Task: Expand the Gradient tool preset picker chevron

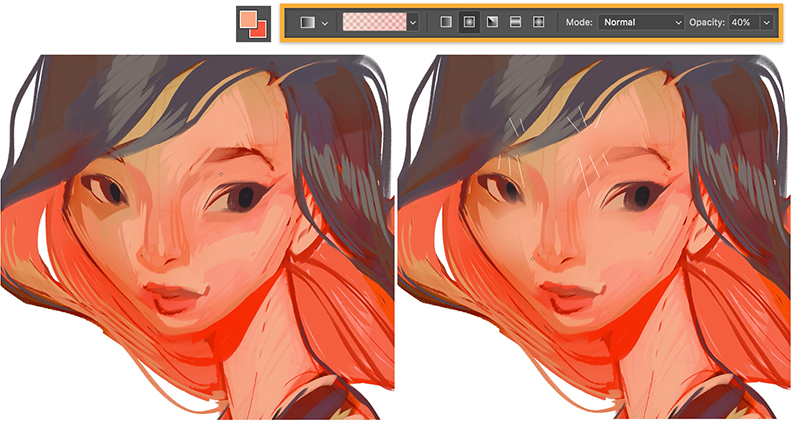Action: [x=325, y=22]
